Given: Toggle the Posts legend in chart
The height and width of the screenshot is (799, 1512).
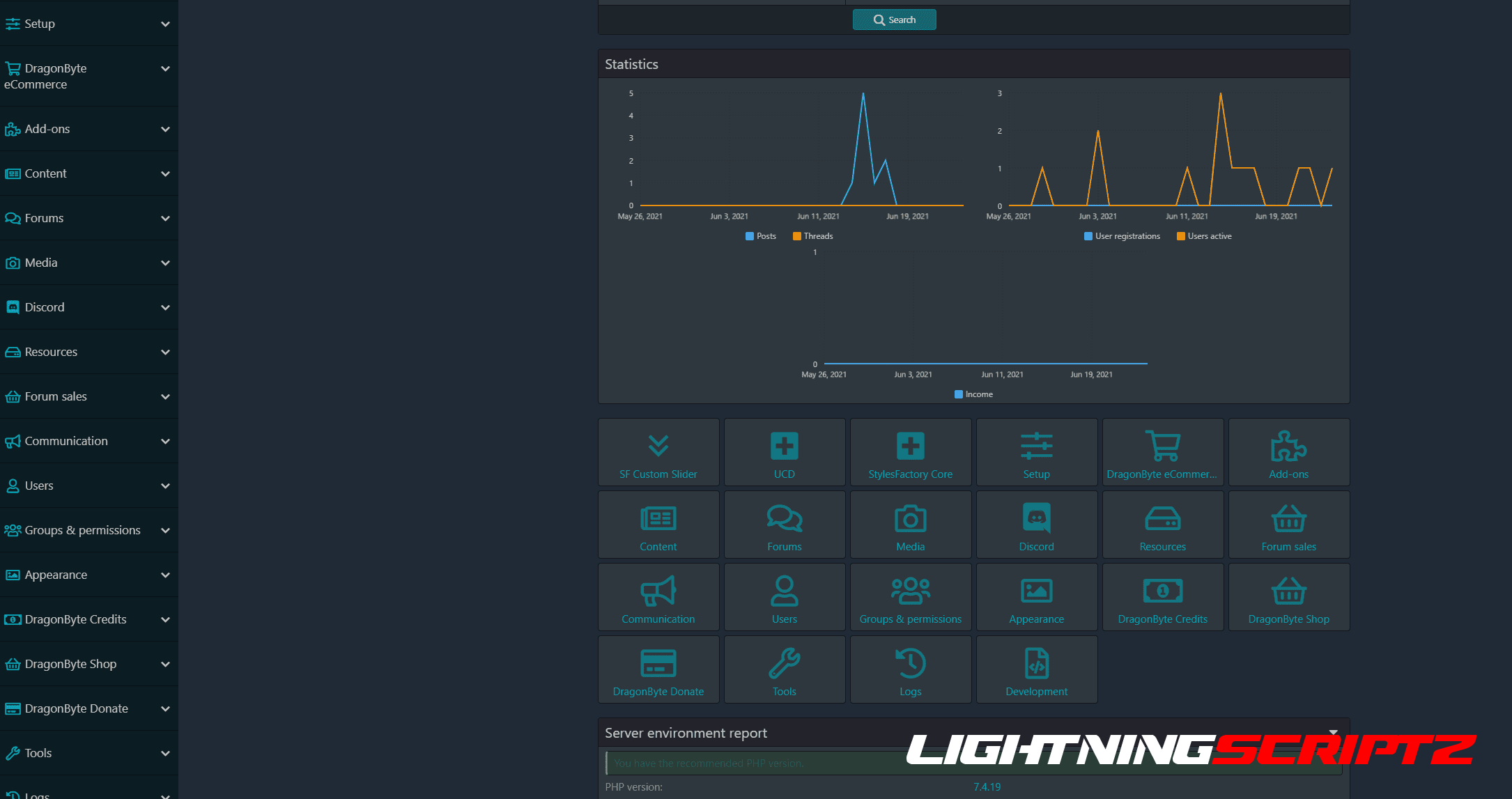Looking at the screenshot, I should click(x=760, y=236).
